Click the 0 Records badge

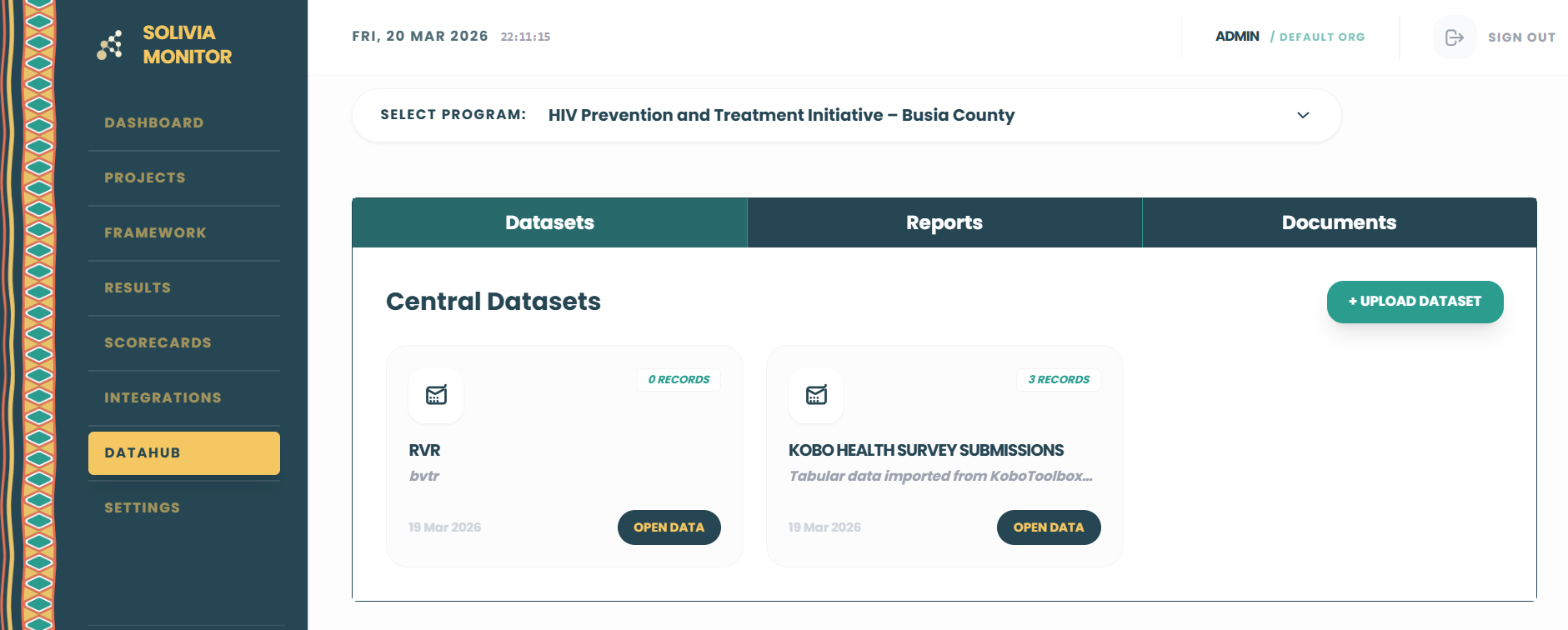click(679, 379)
